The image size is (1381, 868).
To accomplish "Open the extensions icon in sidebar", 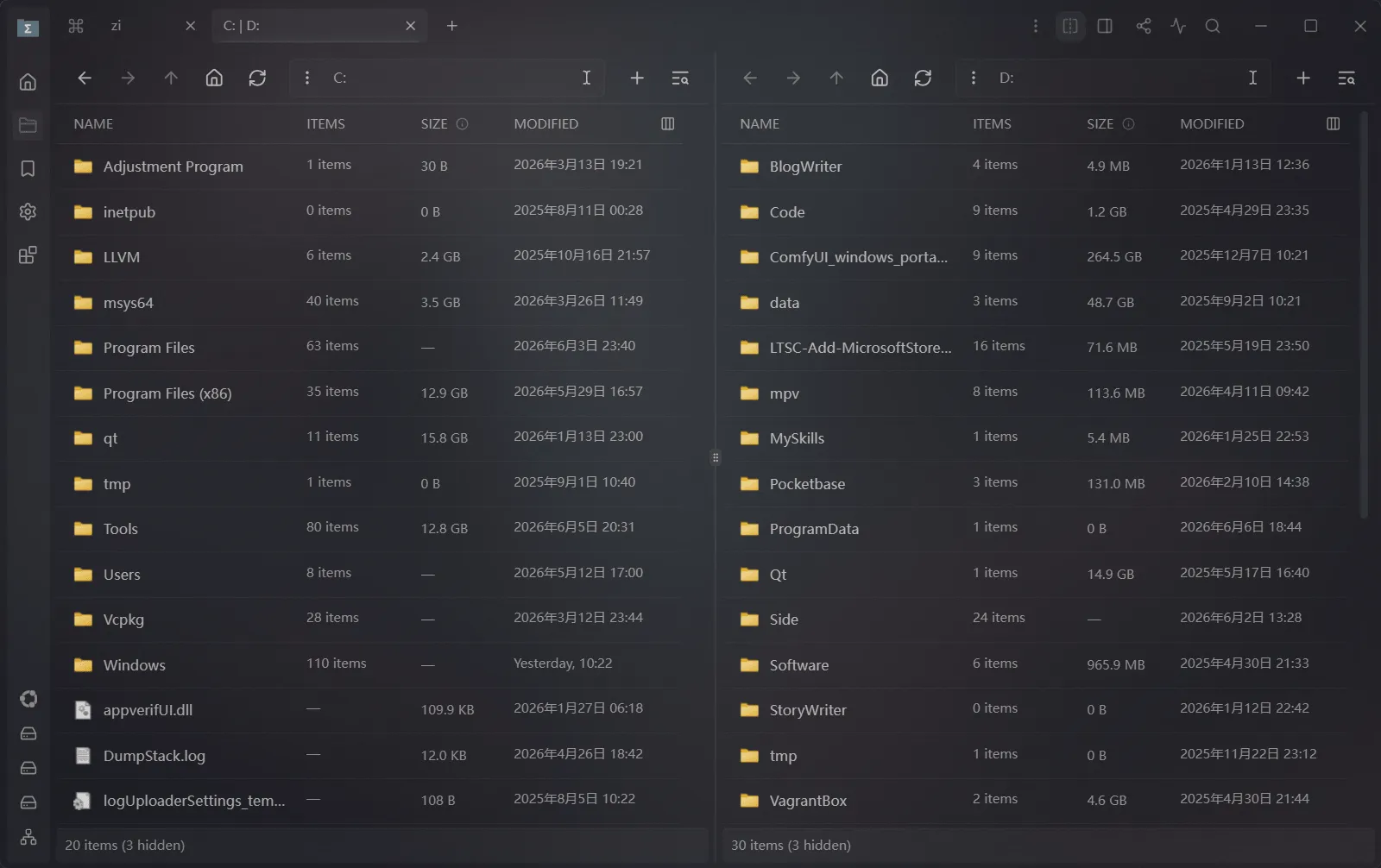I will pos(28,255).
